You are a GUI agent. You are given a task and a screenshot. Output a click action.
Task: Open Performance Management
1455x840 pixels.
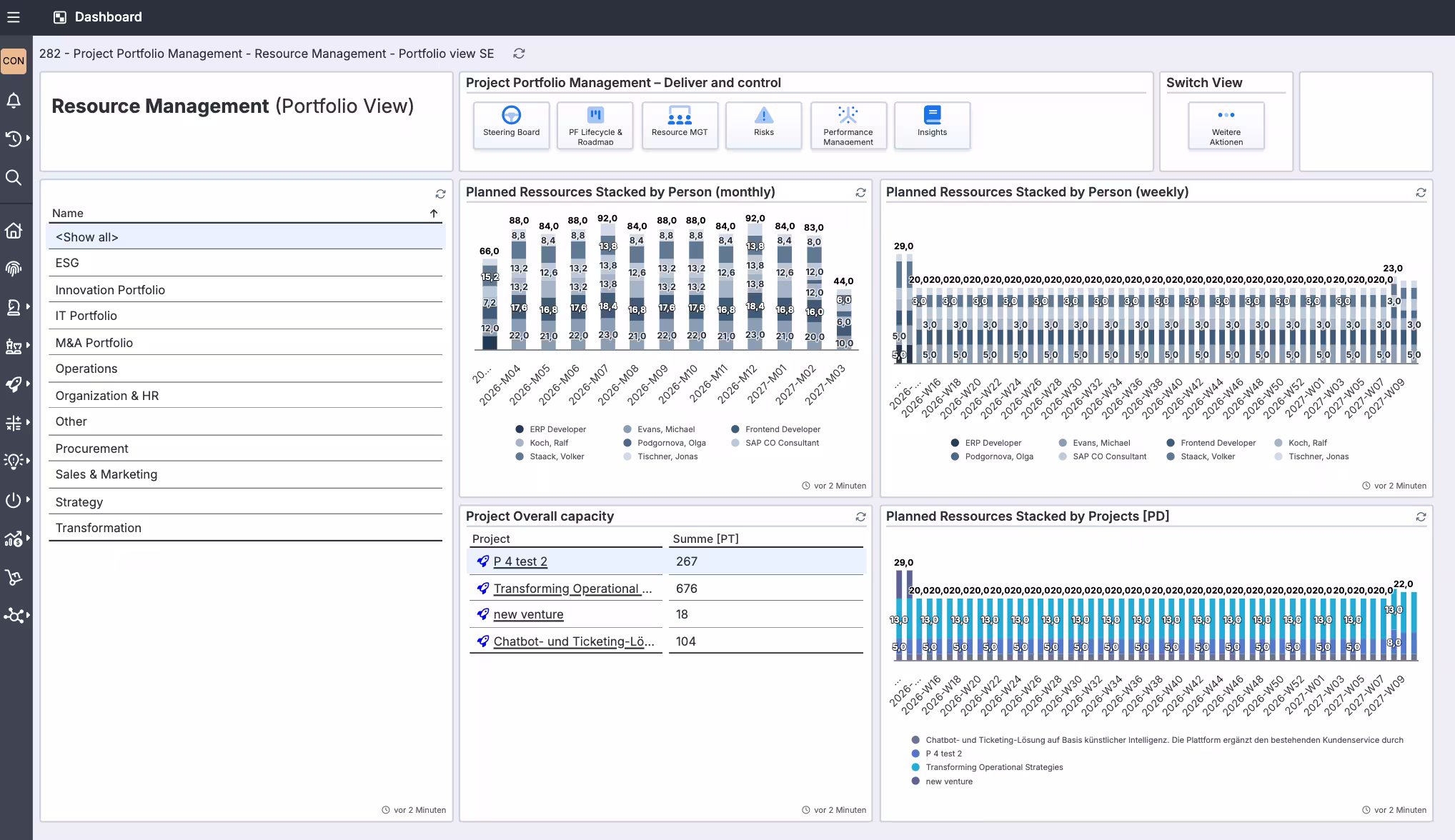coord(848,126)
